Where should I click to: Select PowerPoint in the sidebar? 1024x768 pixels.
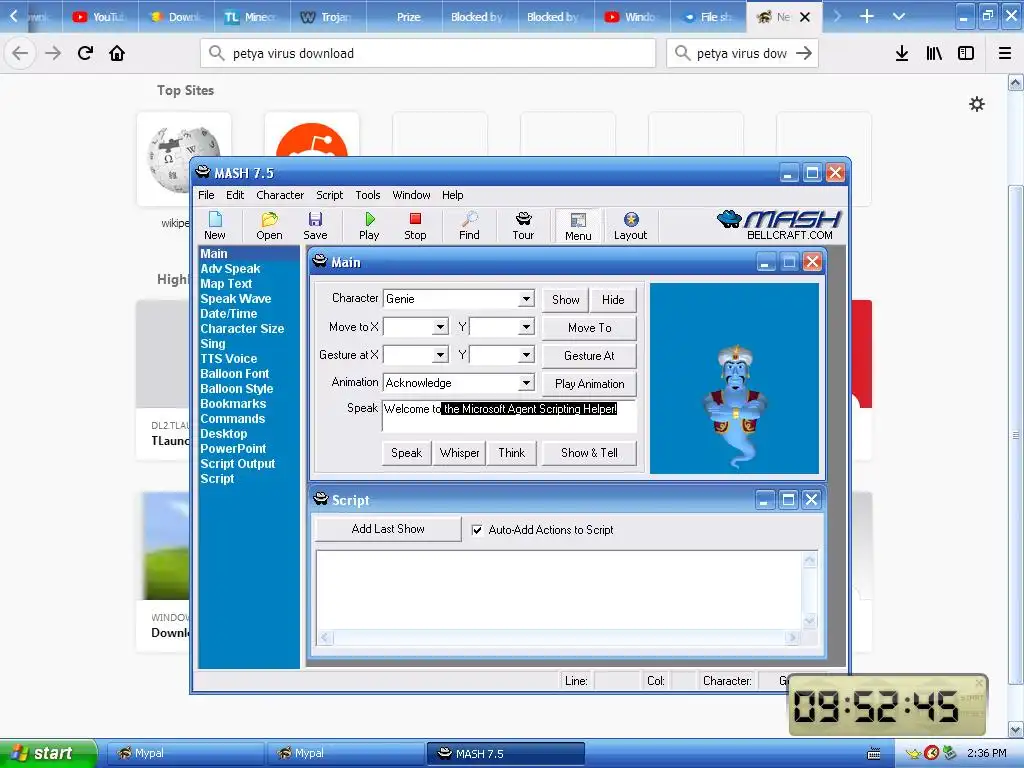click(x=233, y=449)
